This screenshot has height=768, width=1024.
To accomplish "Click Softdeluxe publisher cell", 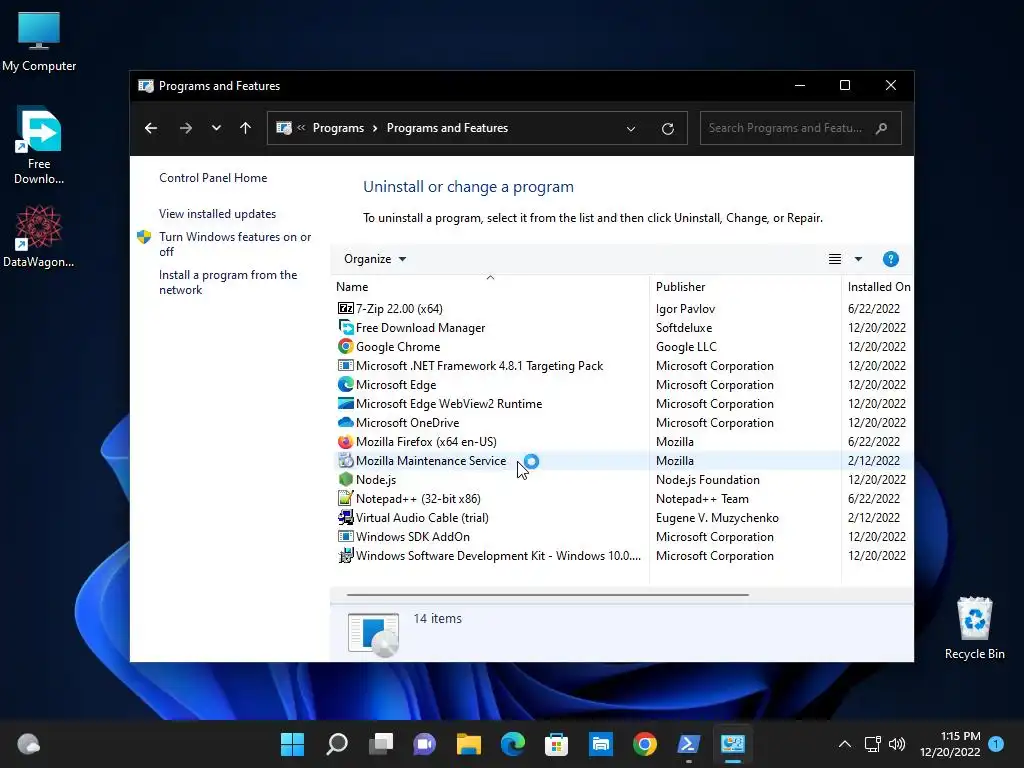I will (x=684, y=327).
